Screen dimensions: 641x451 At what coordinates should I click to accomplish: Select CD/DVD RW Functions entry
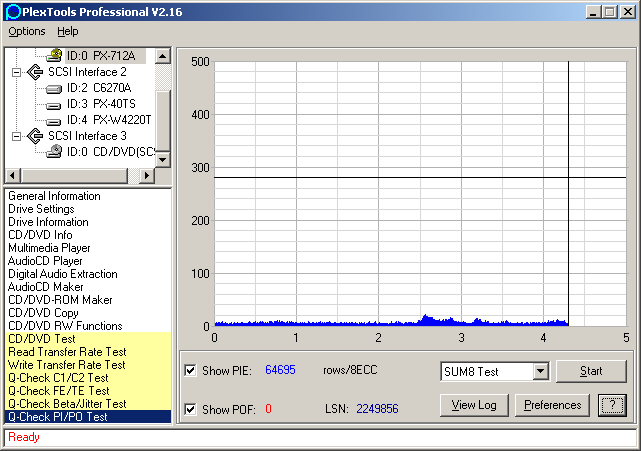coord(65,326)
